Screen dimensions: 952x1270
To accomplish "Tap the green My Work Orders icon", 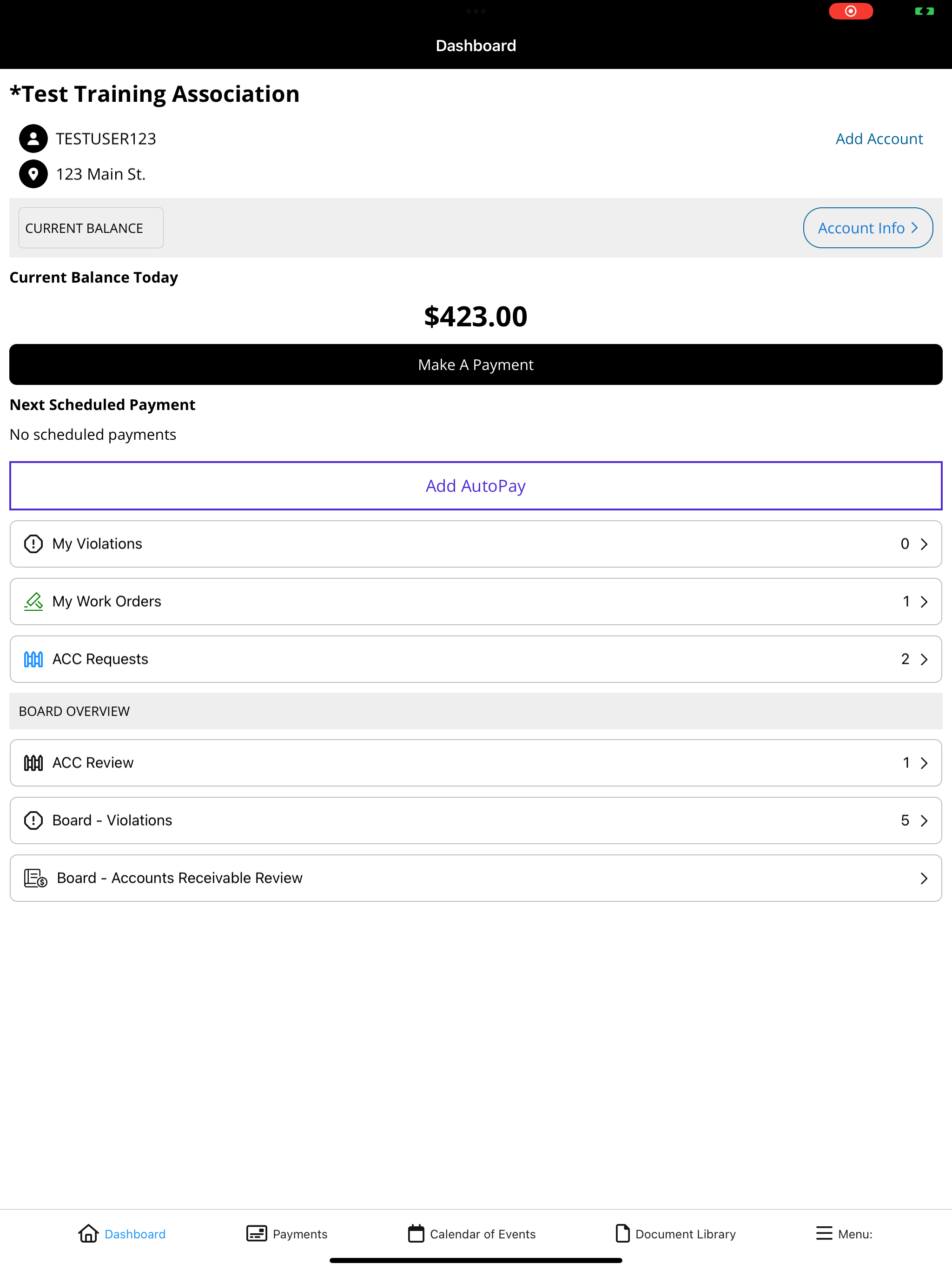I will [33, 601].
